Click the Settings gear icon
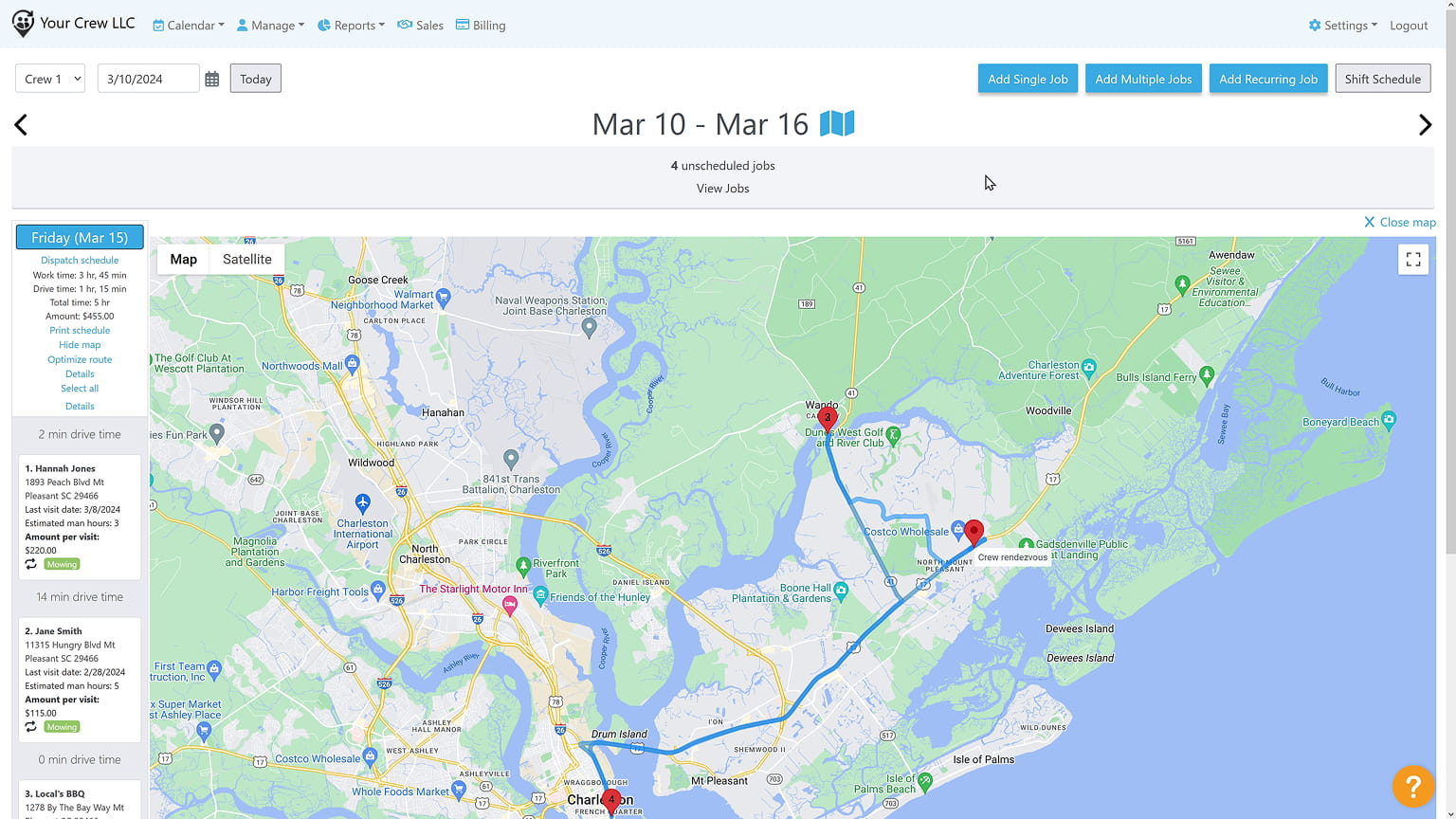1456x819 pixels. pos(1315,26)
